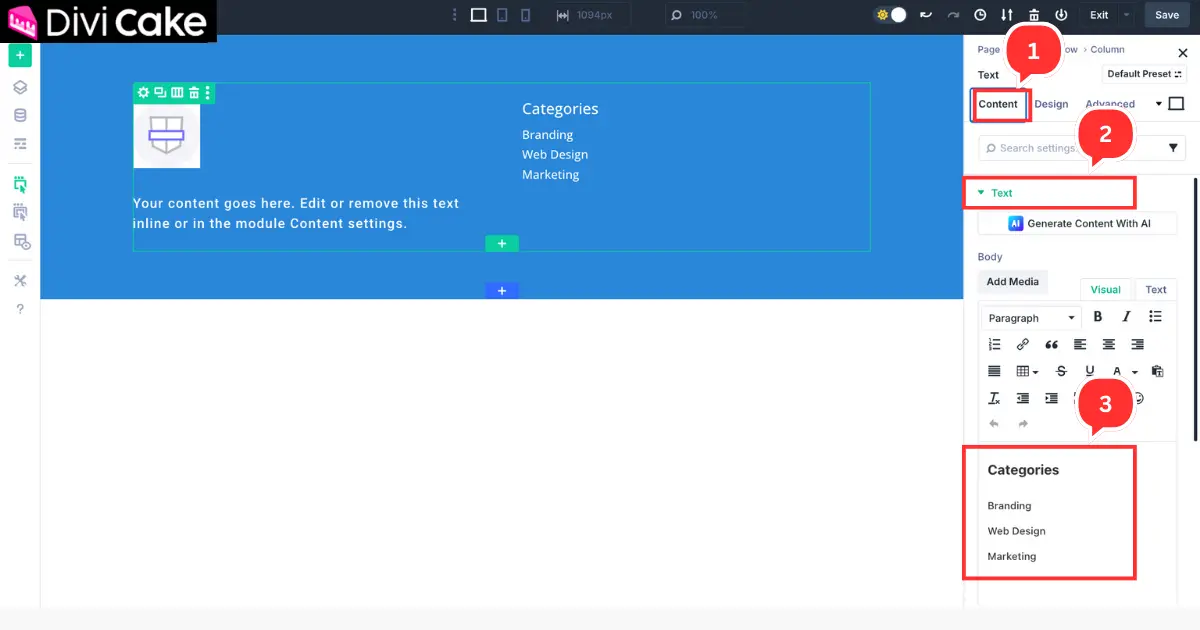
Task: Click the zoom 100% field
Action: tap(704, 15)
